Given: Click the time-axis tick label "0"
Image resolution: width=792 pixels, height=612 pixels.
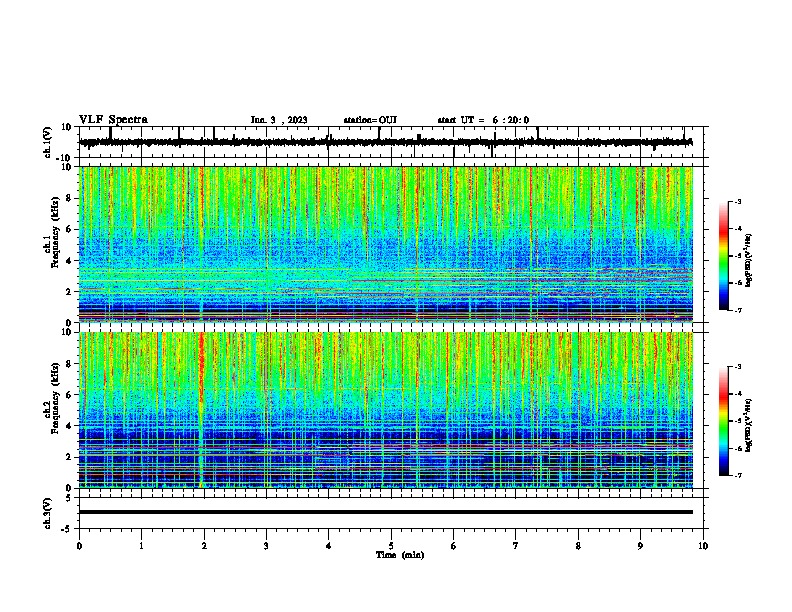Looking at the screenshot, I should click(x=79, y=546).
